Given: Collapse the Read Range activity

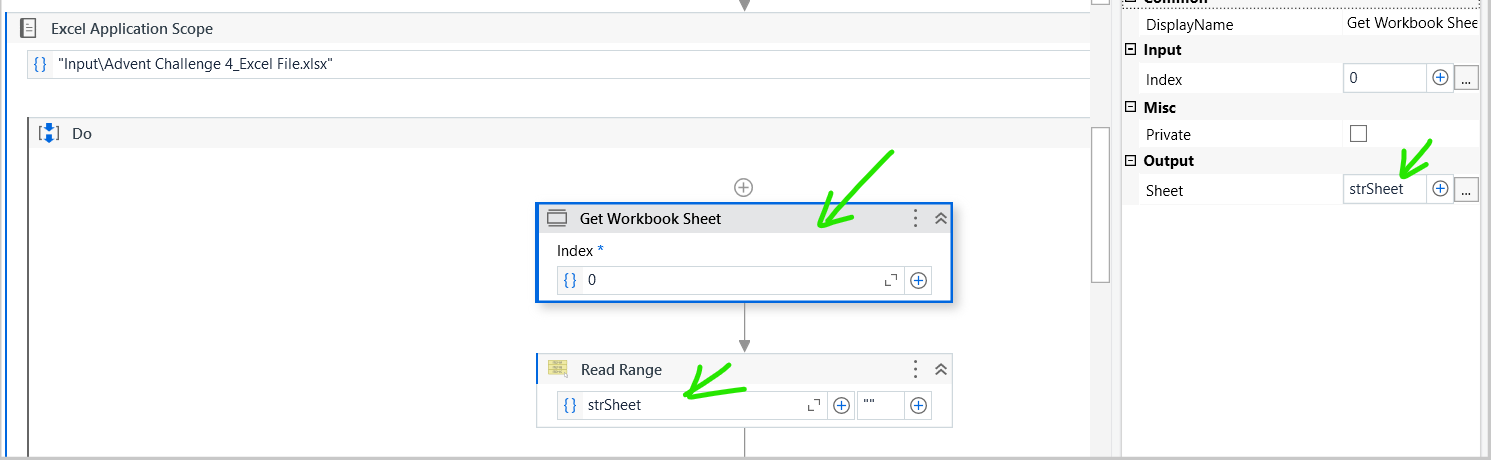Looking at the screenshot, I should point(940,370).
